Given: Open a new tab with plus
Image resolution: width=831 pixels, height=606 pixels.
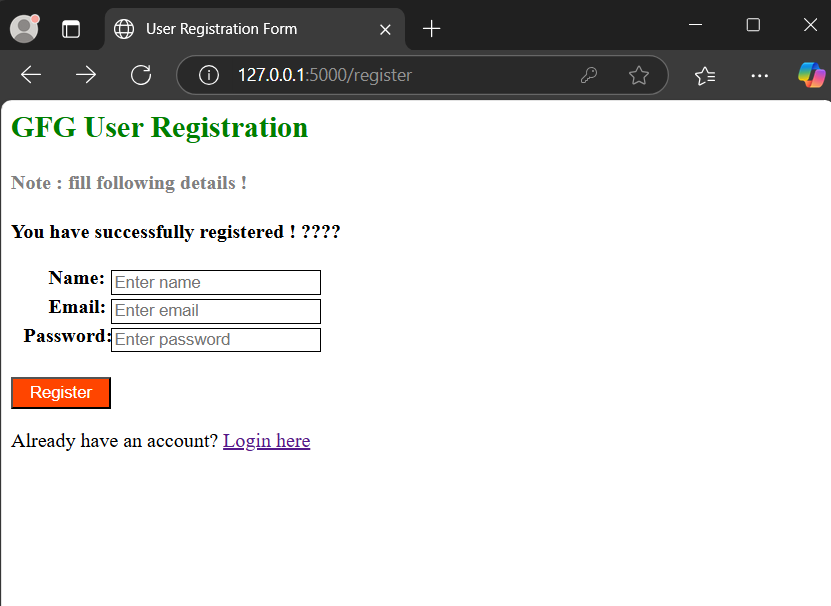Looking at the screenshot, I should [431, 29].
